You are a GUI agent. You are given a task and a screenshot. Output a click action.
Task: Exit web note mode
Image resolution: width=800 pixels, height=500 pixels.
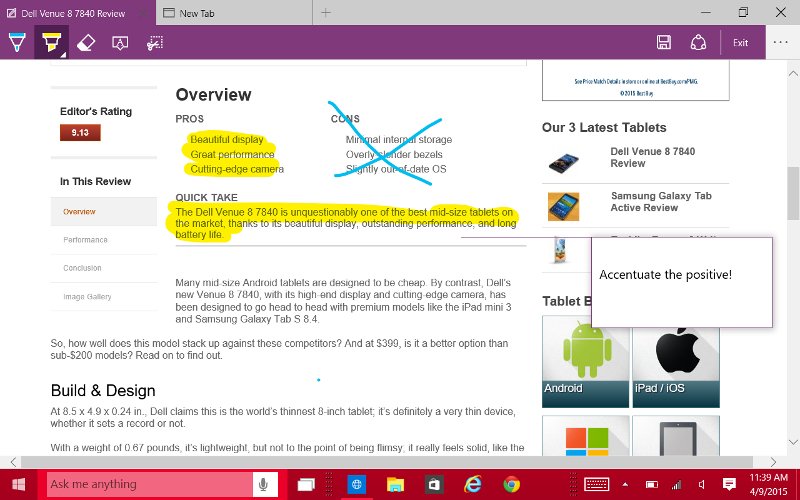click(x=740, y=43)
